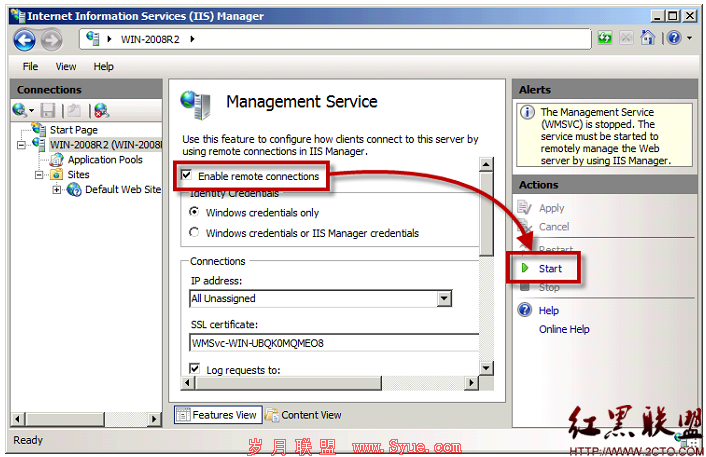Go to Home via house icon

pos(647,38)
